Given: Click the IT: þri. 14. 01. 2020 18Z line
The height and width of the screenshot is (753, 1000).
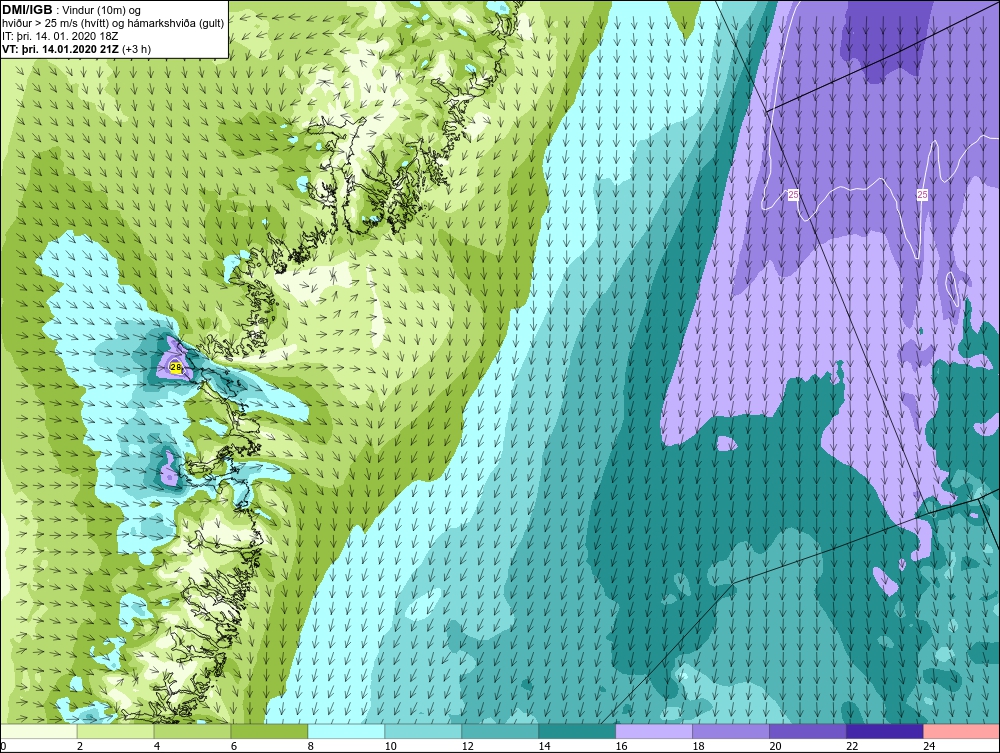Looking at the screenshot, I should point(60,36).
